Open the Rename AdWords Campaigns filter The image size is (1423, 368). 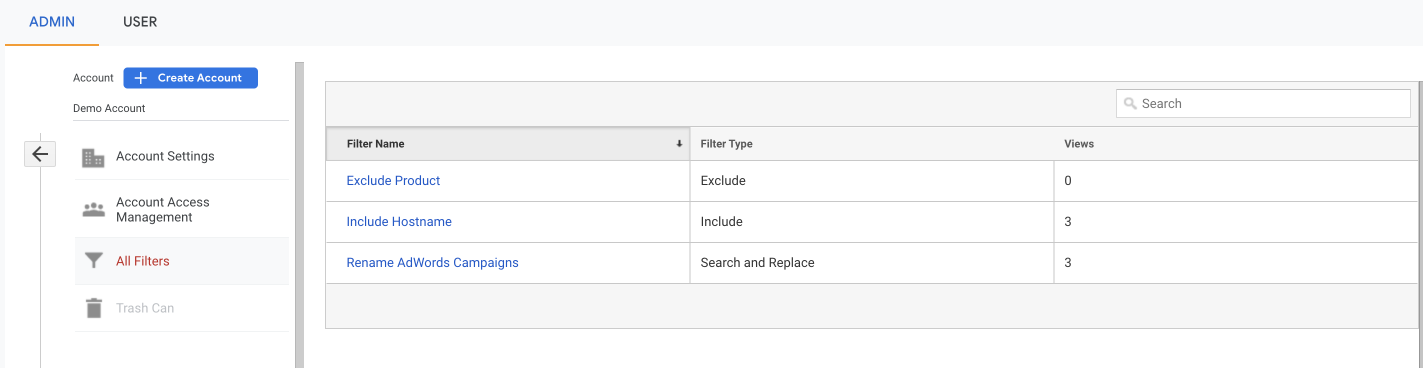point(432,263)
